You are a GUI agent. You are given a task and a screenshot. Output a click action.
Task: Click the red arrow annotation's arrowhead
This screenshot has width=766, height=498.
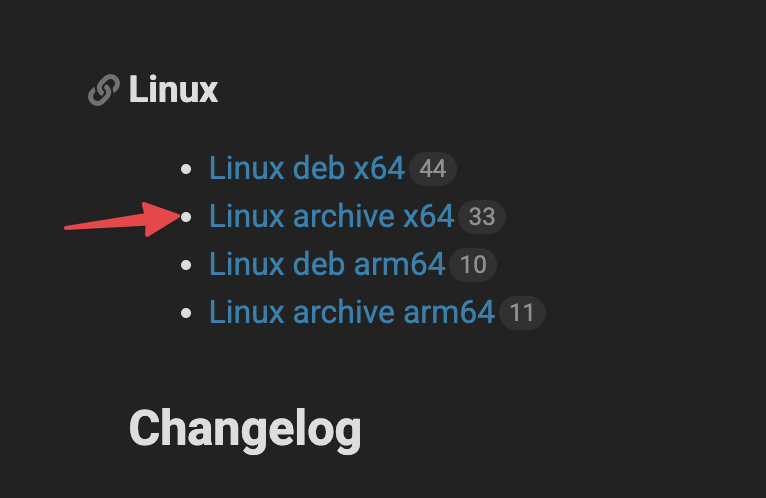tap(161, 219)
